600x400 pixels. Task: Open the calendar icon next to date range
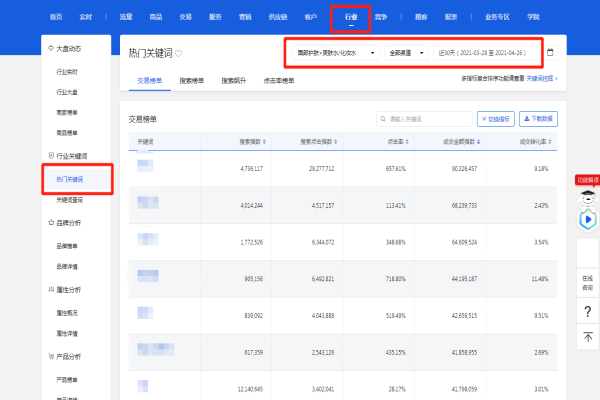tap(551, 52)
